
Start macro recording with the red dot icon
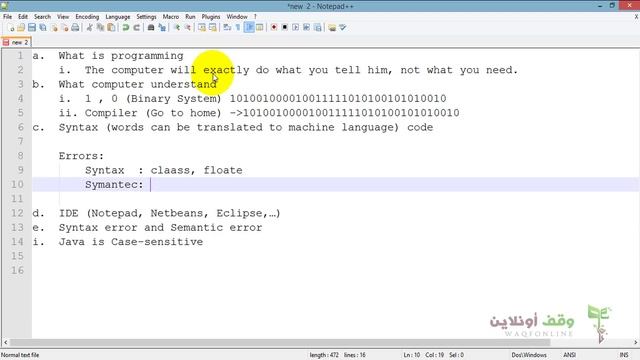pos(274,27)
